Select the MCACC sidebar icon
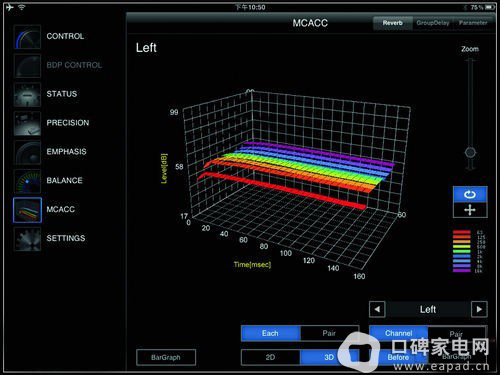 [27, 210]
